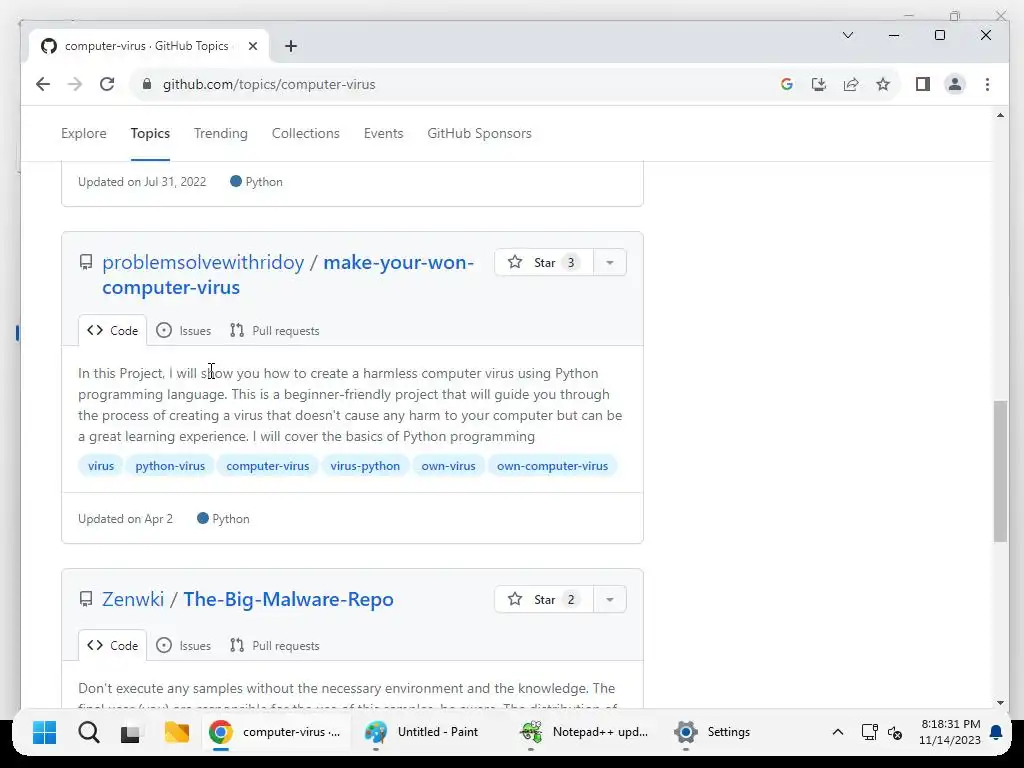
Task: Open Chrome three-dot menu
Action: point(987,84)
